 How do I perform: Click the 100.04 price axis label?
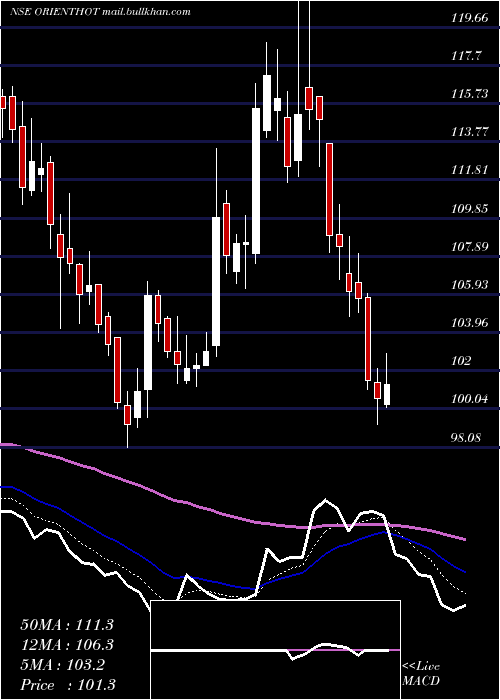point(469,399)
